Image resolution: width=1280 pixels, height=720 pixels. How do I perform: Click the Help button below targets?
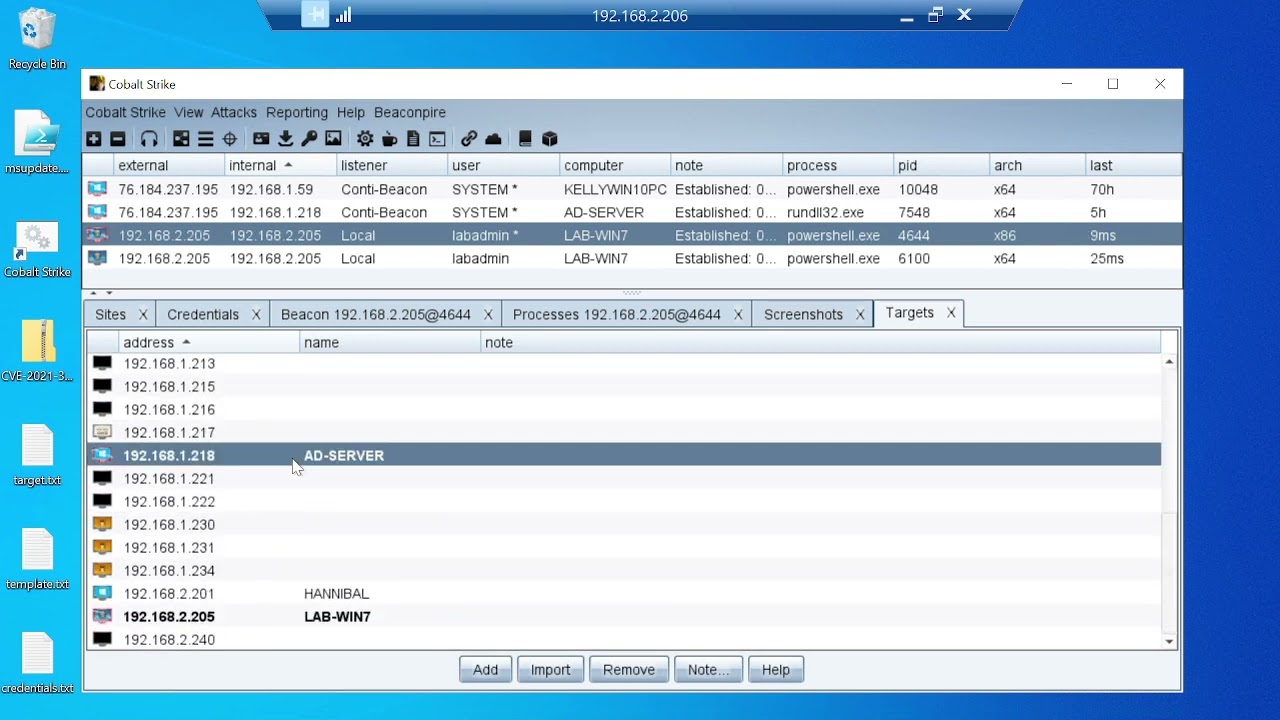pyautogui.click(x=776, y=670)
